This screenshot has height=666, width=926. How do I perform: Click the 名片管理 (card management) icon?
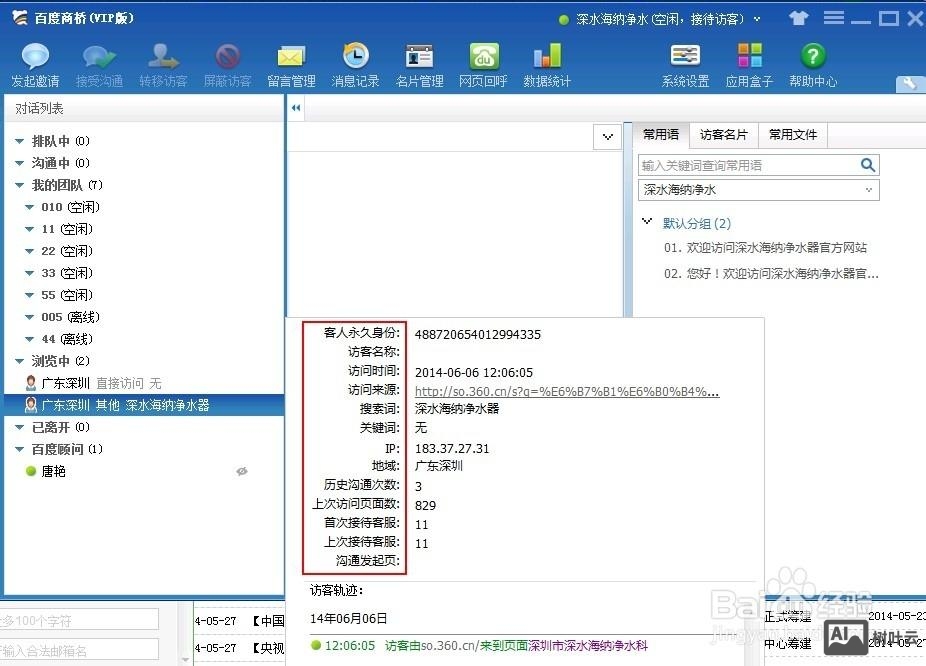pyautogui.click(x=419, y=62)
